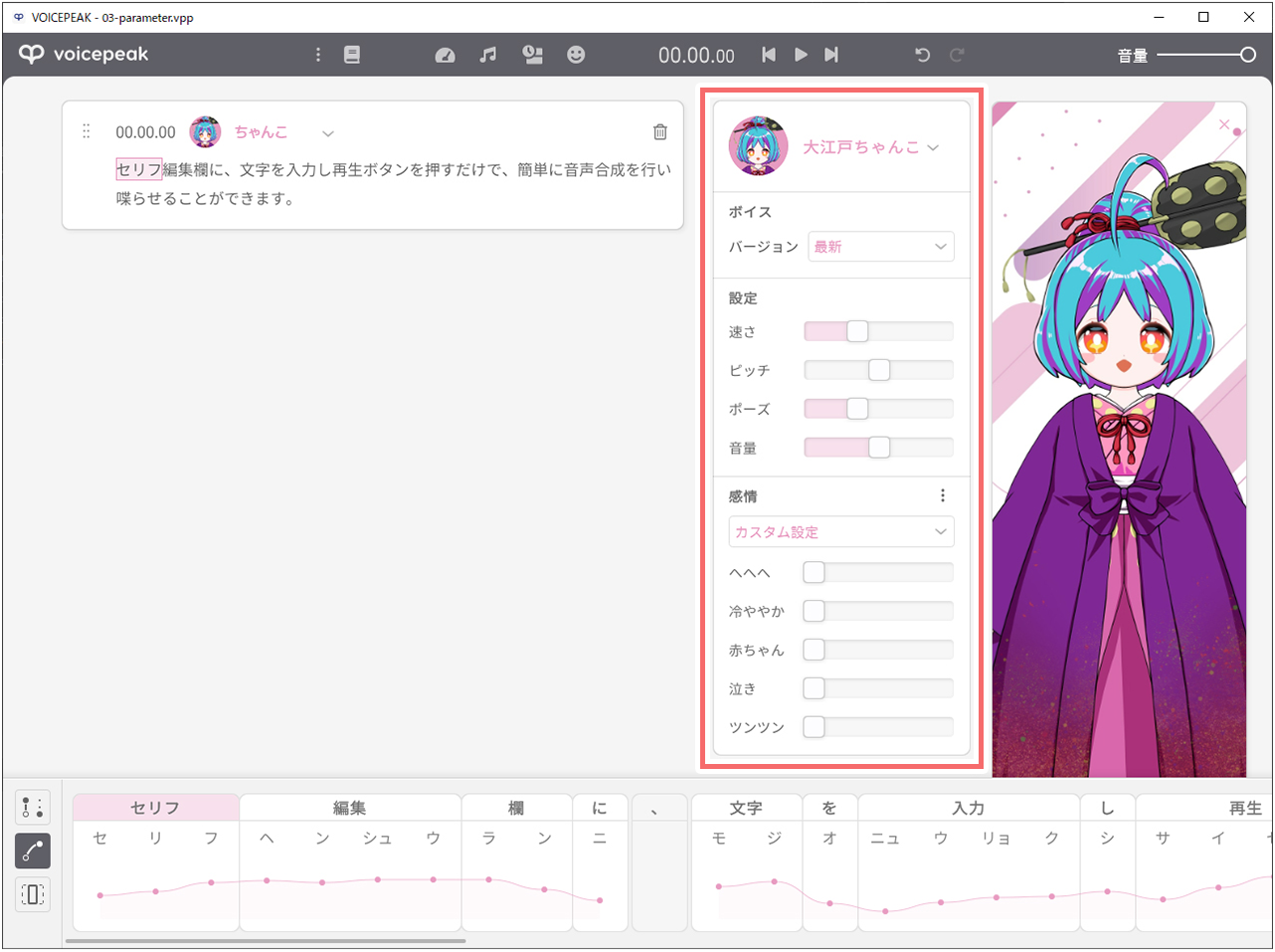Redo the last action

957,55
